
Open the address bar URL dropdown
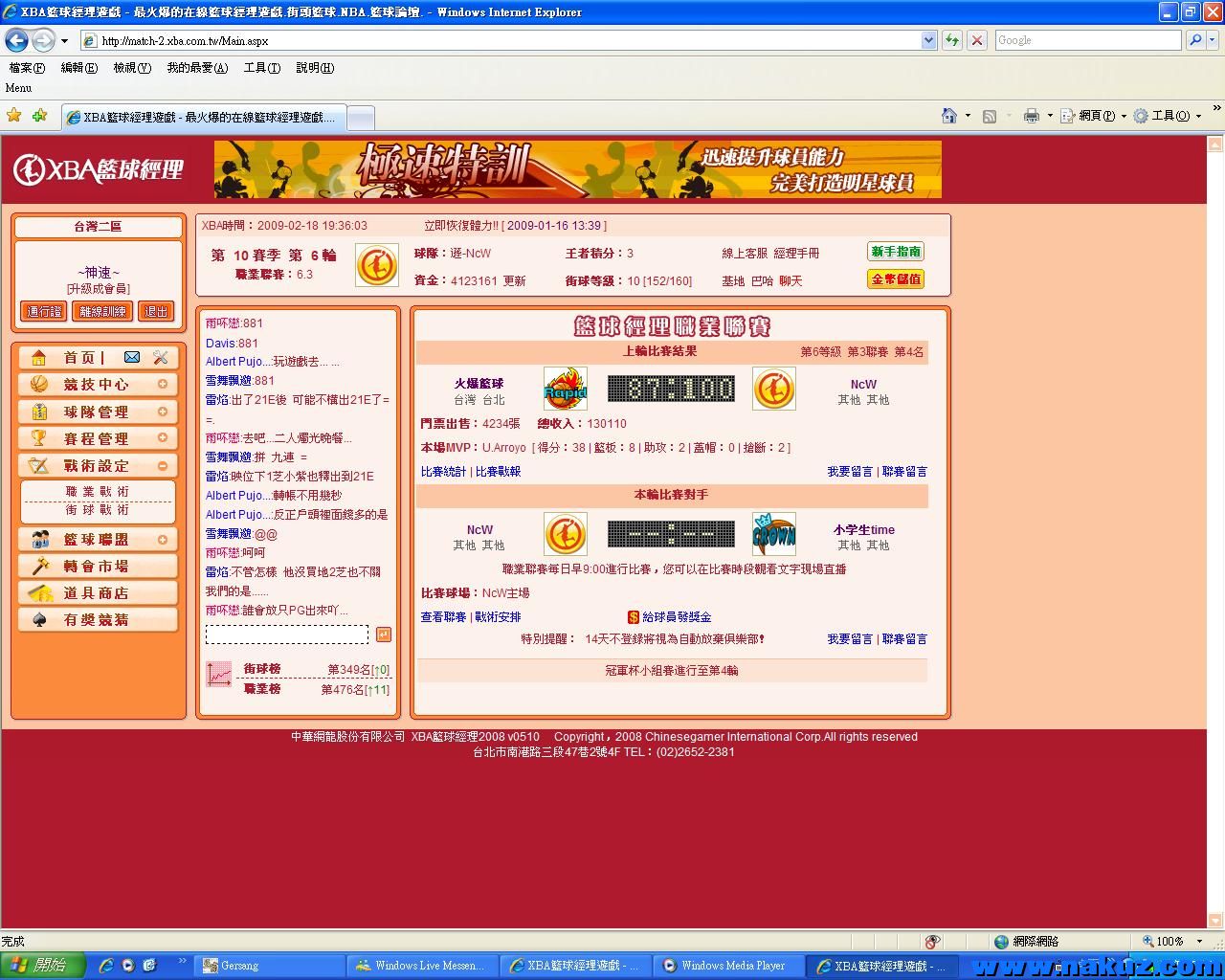(928, 40)
